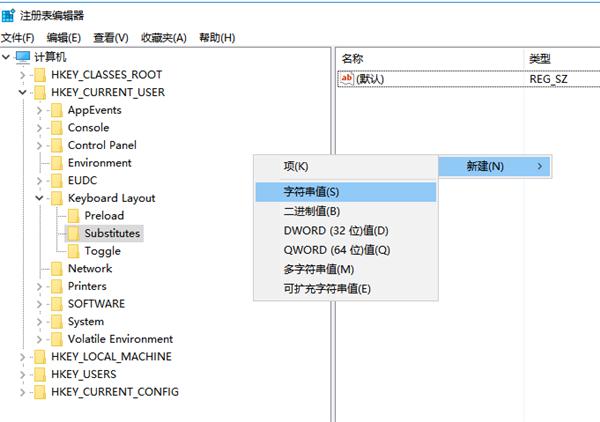Select DWORD (32 位)值(D) entry
The height and width of the screenshot is (422, 600).
click(346, 231)
